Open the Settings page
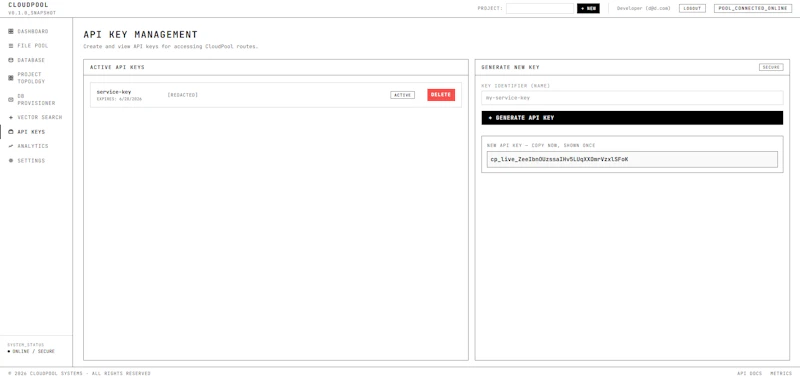 pyautogui.click(x=31, y=161)
